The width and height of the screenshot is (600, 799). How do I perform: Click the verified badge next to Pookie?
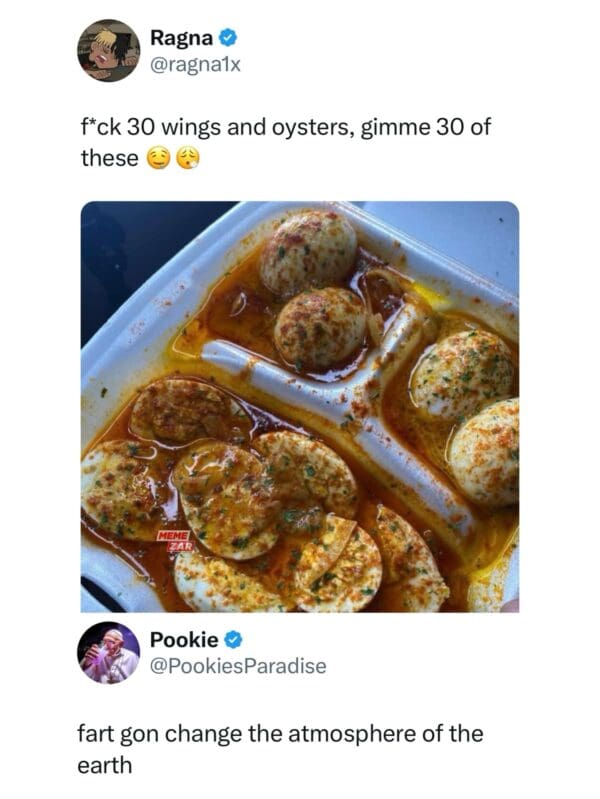pyautogui.click(x=233, y=640)
